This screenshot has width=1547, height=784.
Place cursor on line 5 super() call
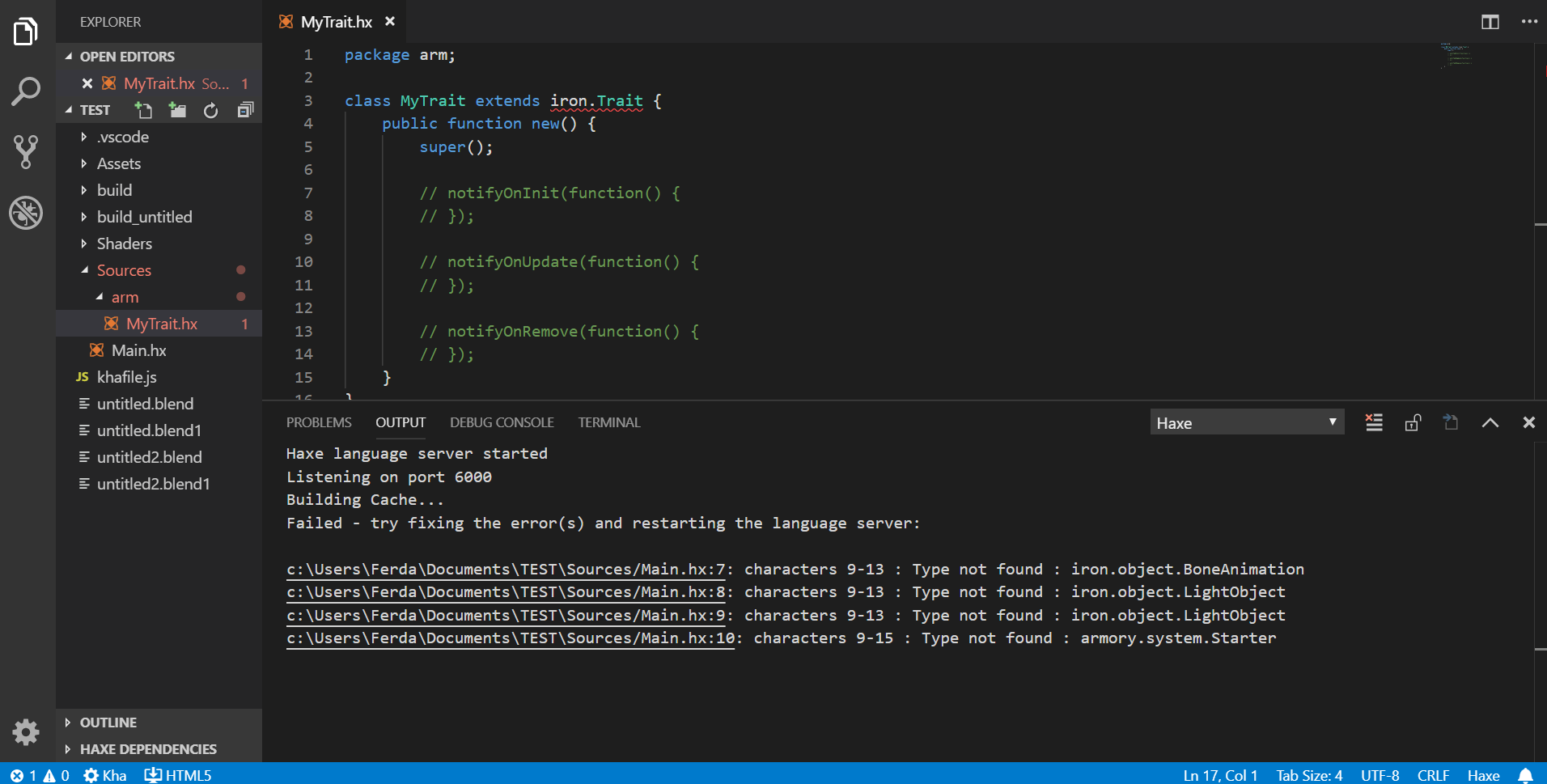456,147
